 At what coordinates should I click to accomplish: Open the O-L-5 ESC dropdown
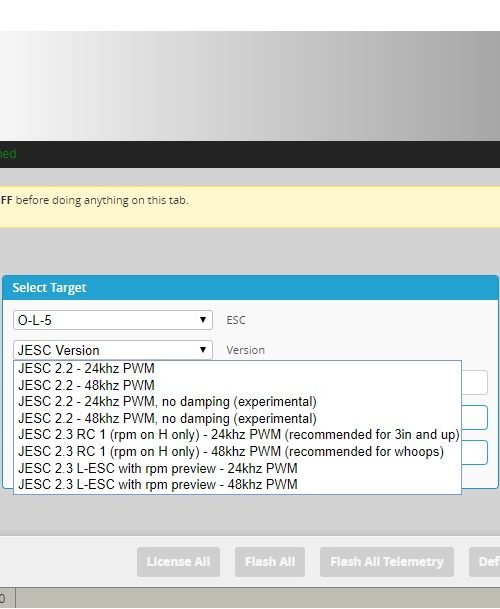[x=113, y=320]
